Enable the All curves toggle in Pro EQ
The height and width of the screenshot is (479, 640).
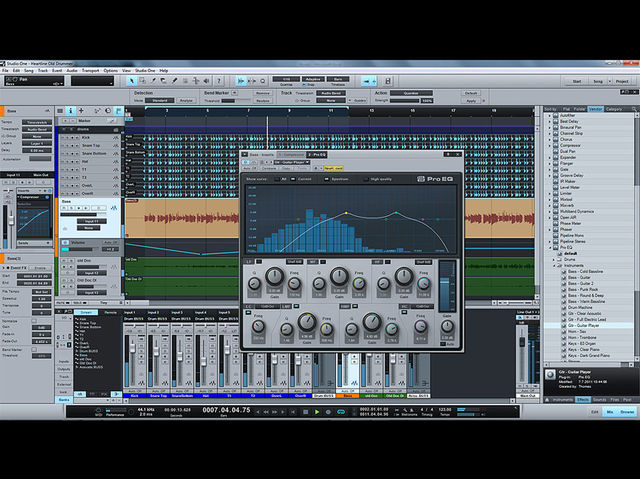(278, 179)
